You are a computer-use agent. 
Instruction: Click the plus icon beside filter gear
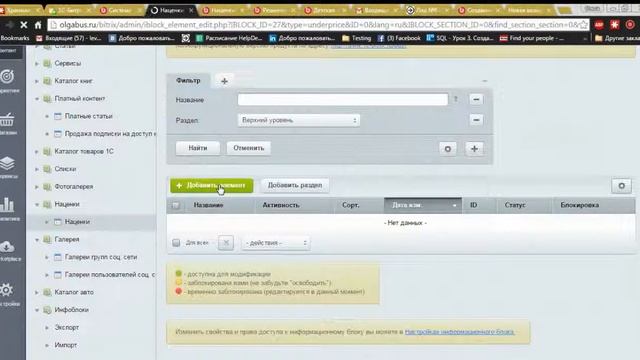(474, 149)
